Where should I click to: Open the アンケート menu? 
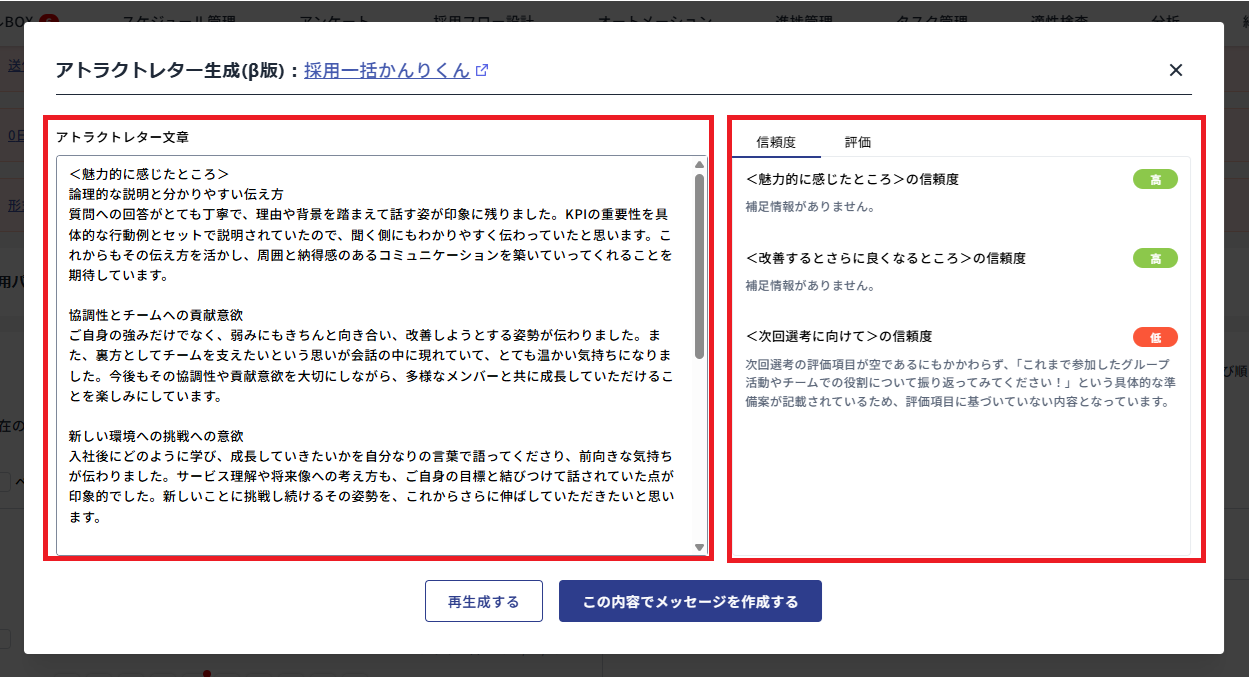tap(334, 18)
